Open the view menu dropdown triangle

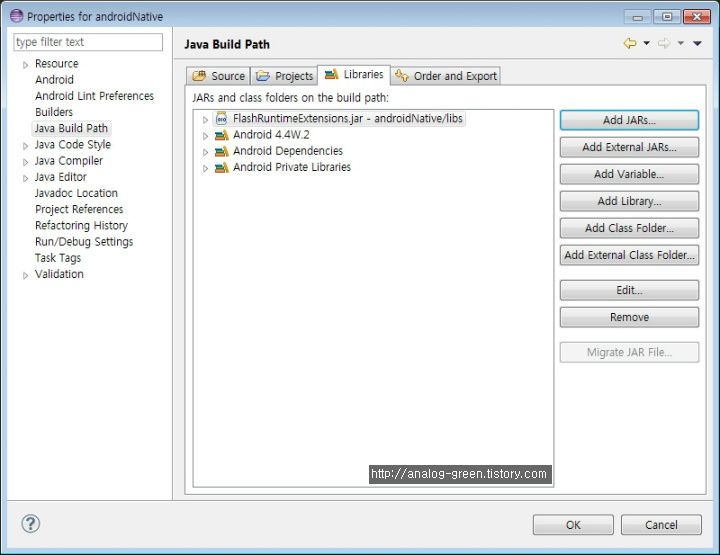[x=698, y=43]
